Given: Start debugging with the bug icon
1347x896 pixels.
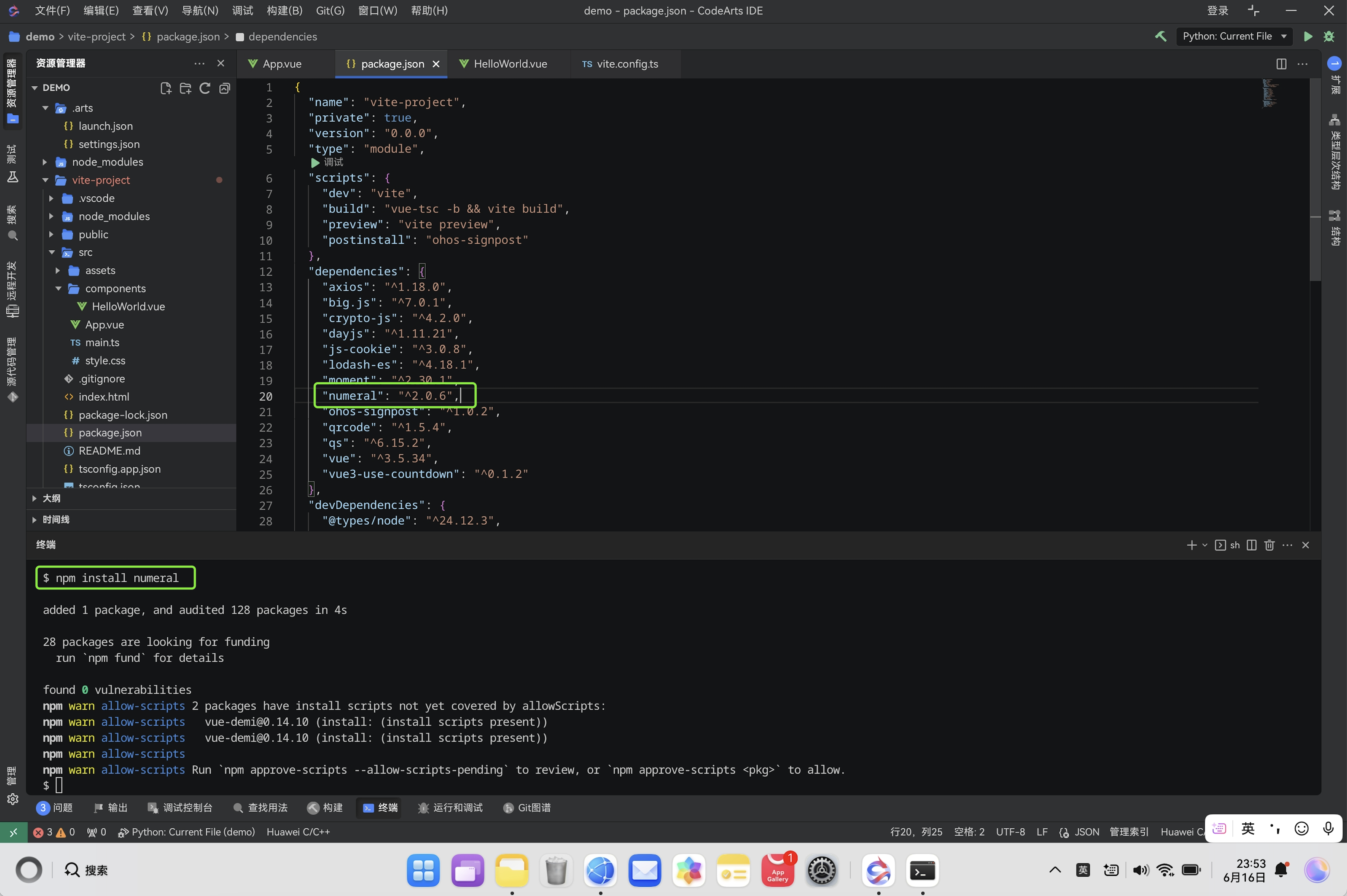Looking at the screenshot, I should click(x=1329, y=36).
